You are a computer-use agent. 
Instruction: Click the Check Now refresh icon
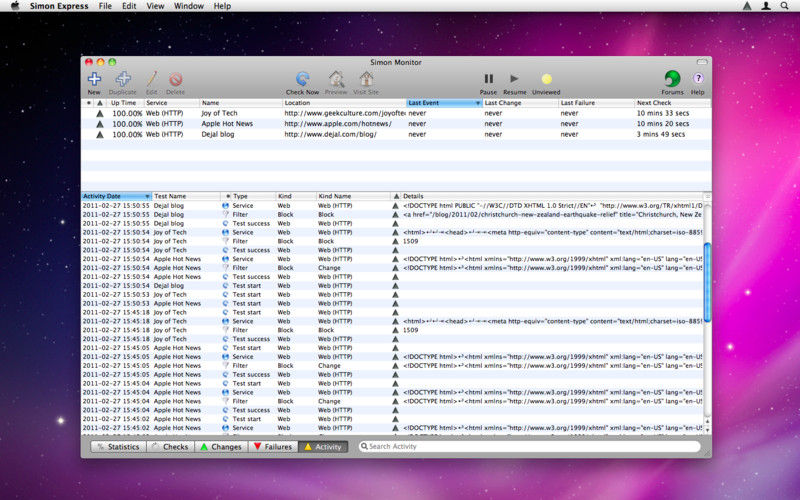[x=303, y=79]
